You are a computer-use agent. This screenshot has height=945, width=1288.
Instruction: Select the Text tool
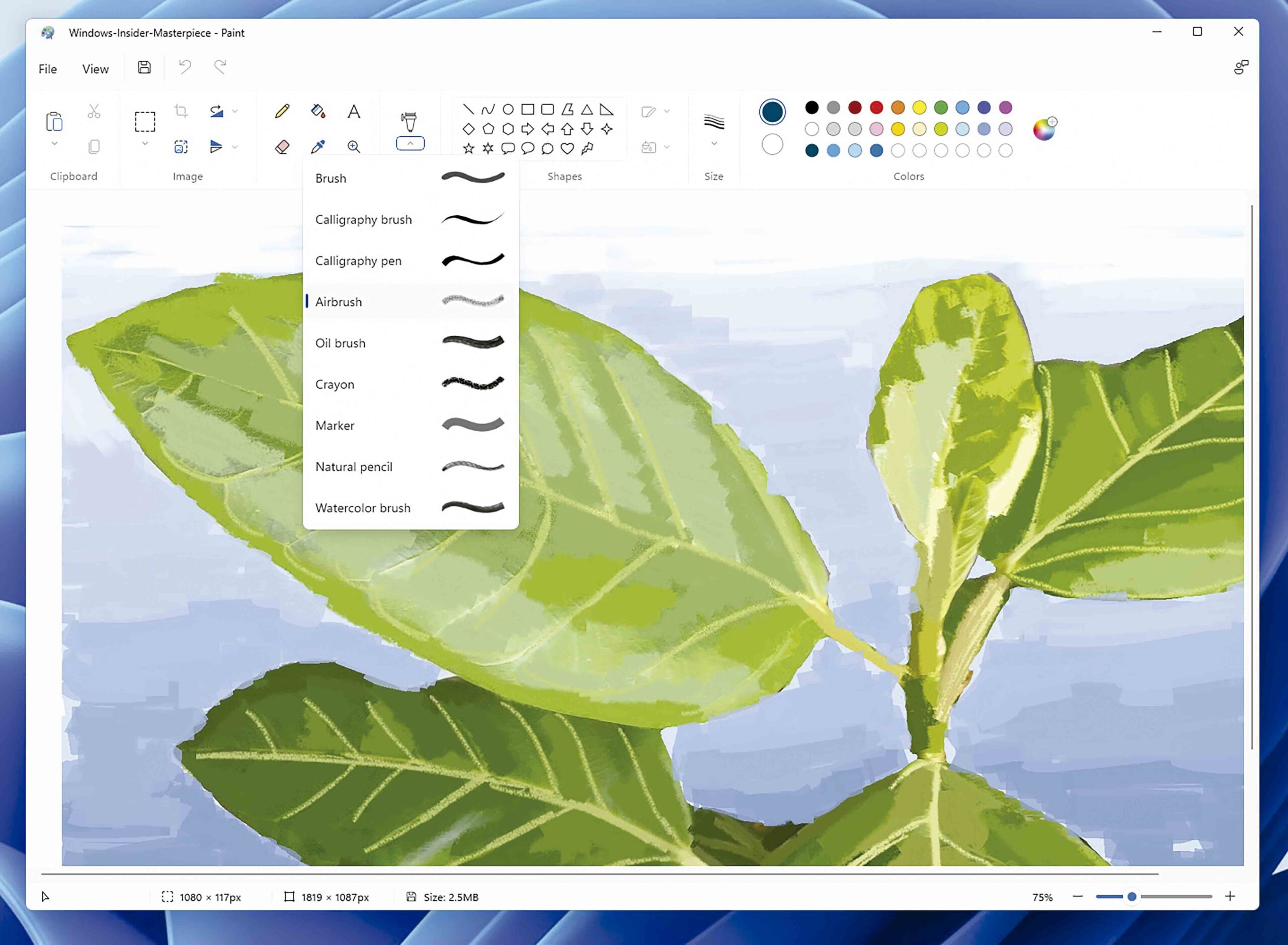point(354,112)
